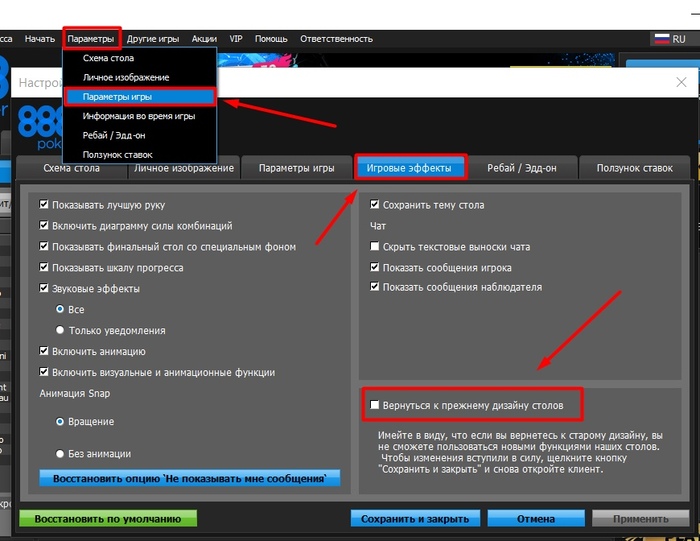Switch to the Параметры игры tab
The height and width of the screenshot is (541, 700).
pyautogui.click(x=296, y=168)
